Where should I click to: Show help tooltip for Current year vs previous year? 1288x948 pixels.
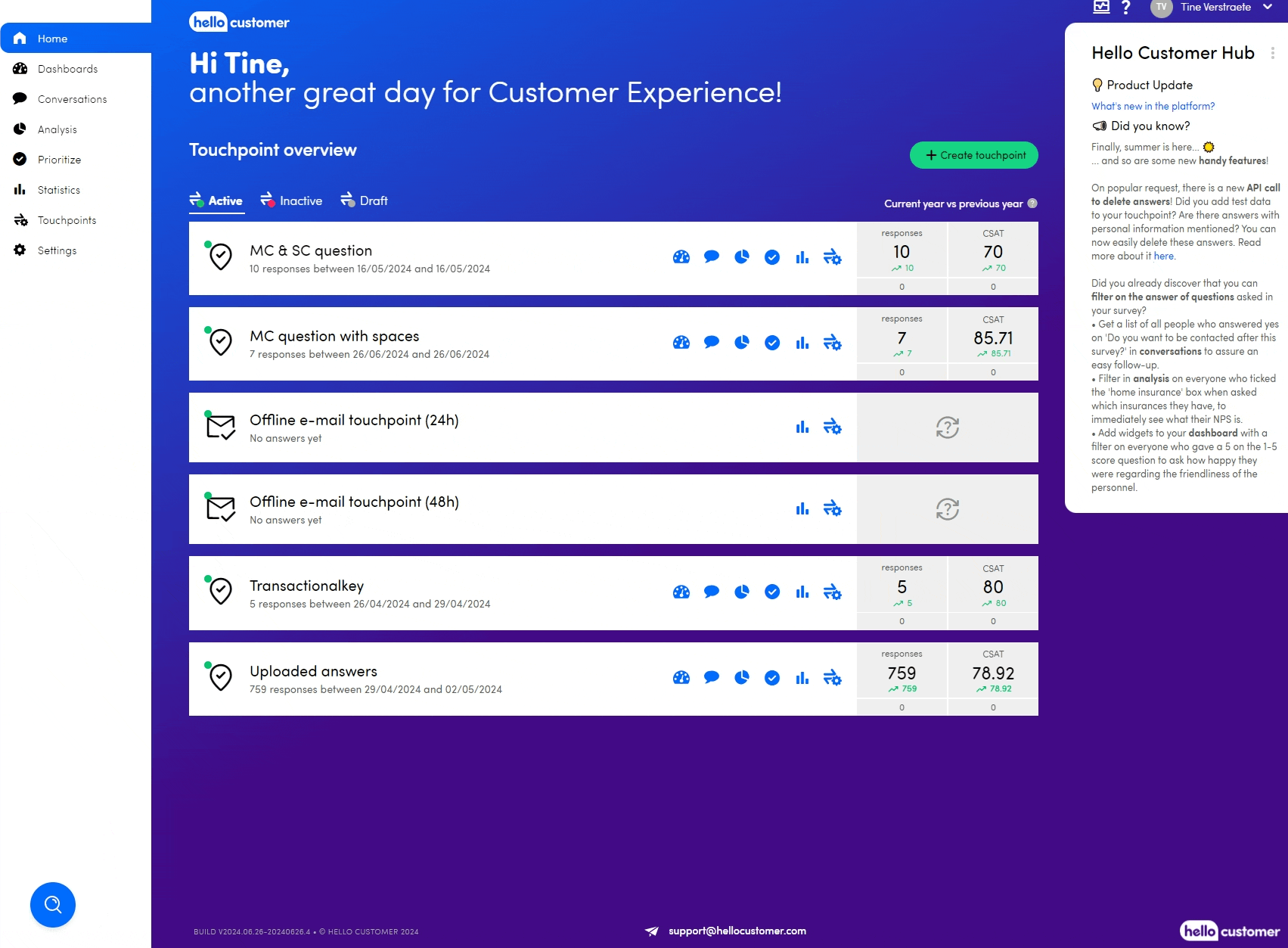(1032, 204)
